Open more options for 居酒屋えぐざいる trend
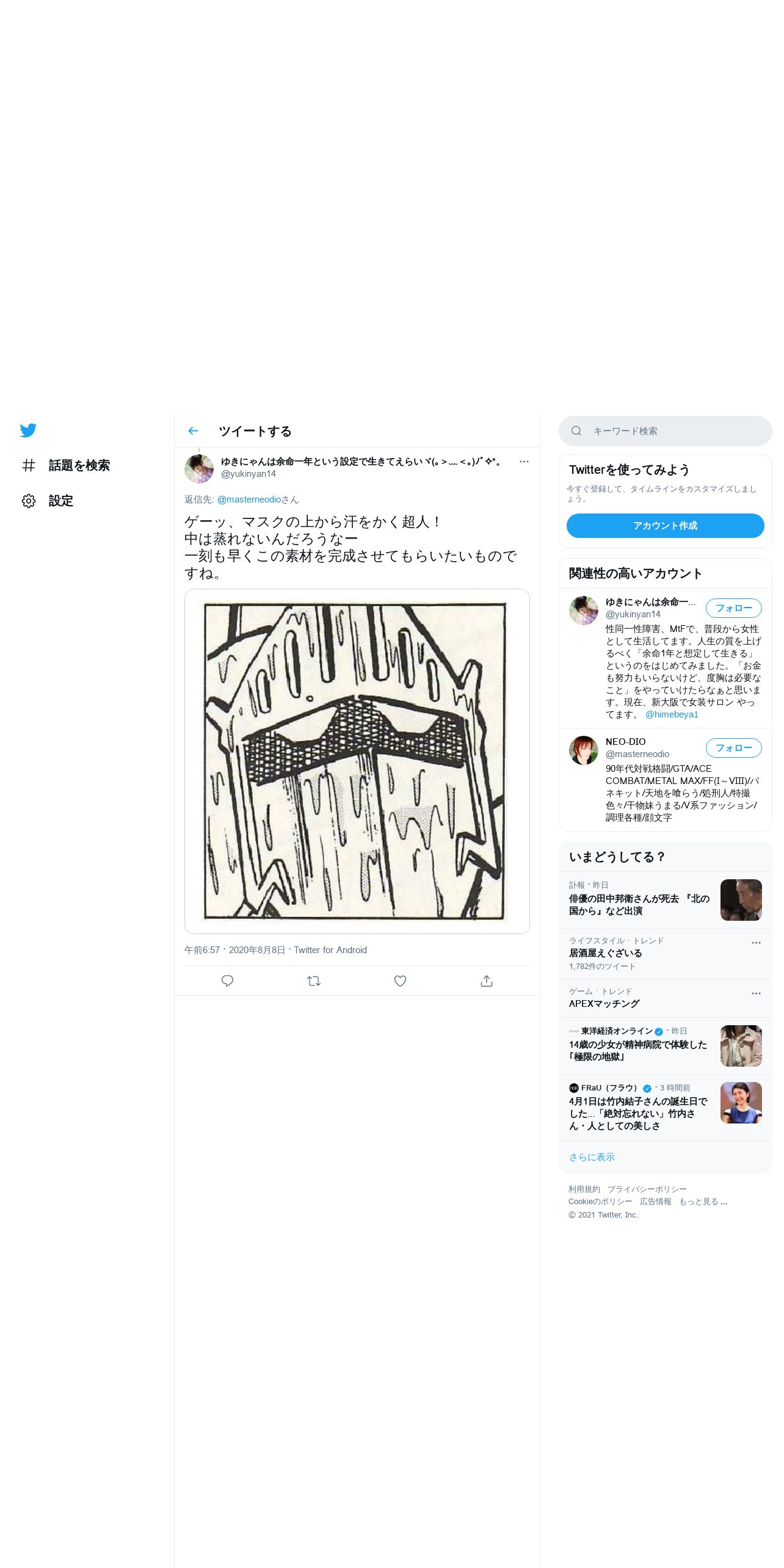This screenshot has width=784, height=1568. pyautogui.click(x=756, y=943)
